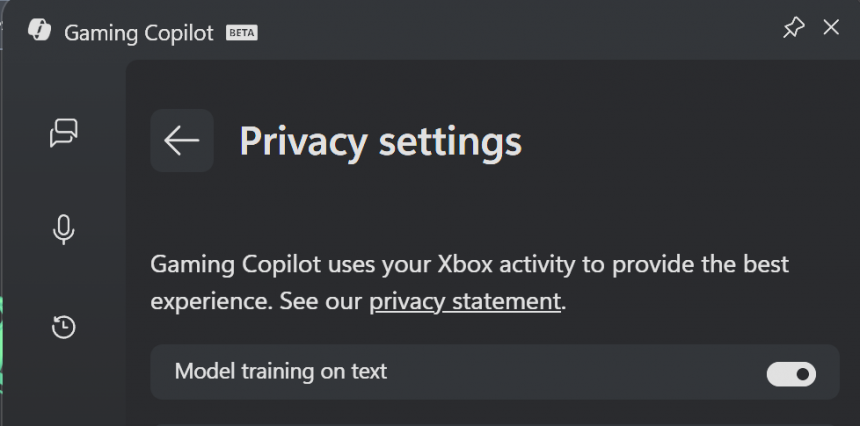Click the Privacy settings heading
The width and height of the screenshot is (860, 426).
pyautogui.click(x=380, y=142)
